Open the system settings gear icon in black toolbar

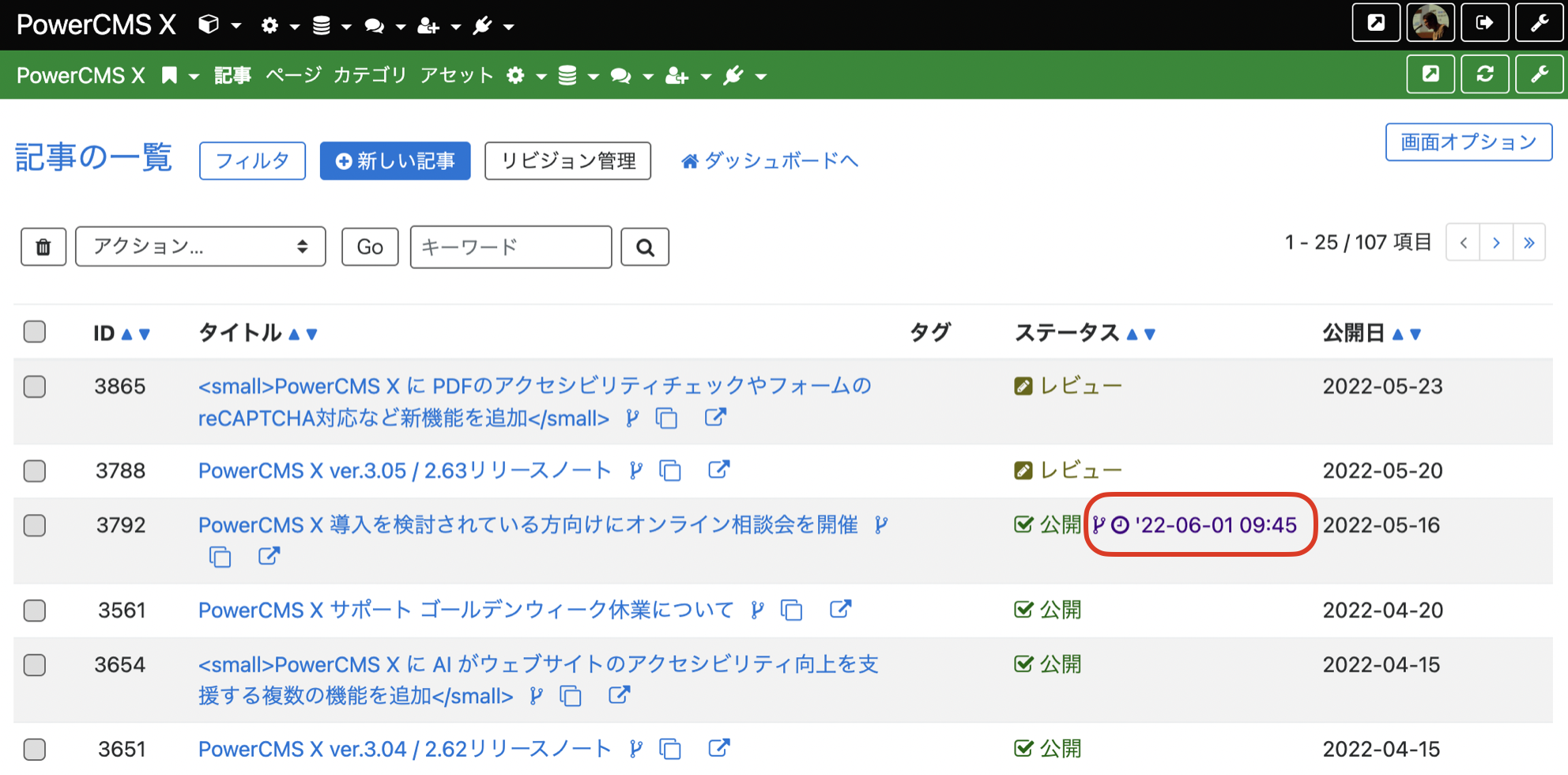pyautogui.click(x=269, y=25)
